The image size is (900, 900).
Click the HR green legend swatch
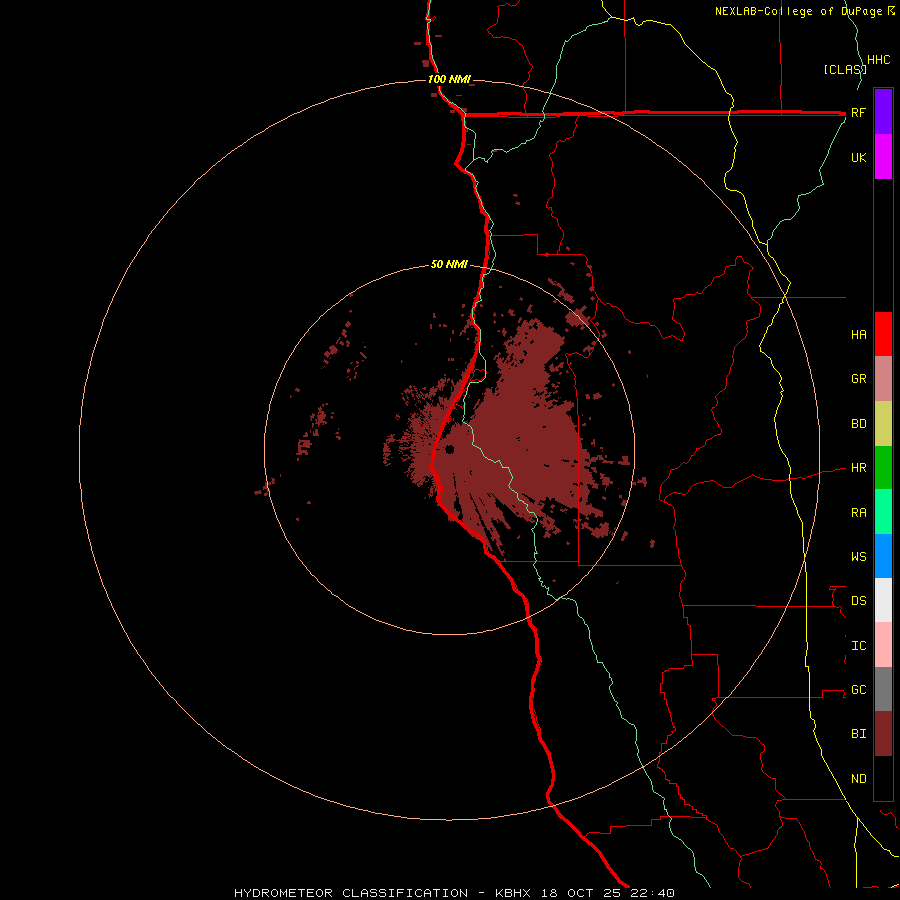click(x=883, y=468)
